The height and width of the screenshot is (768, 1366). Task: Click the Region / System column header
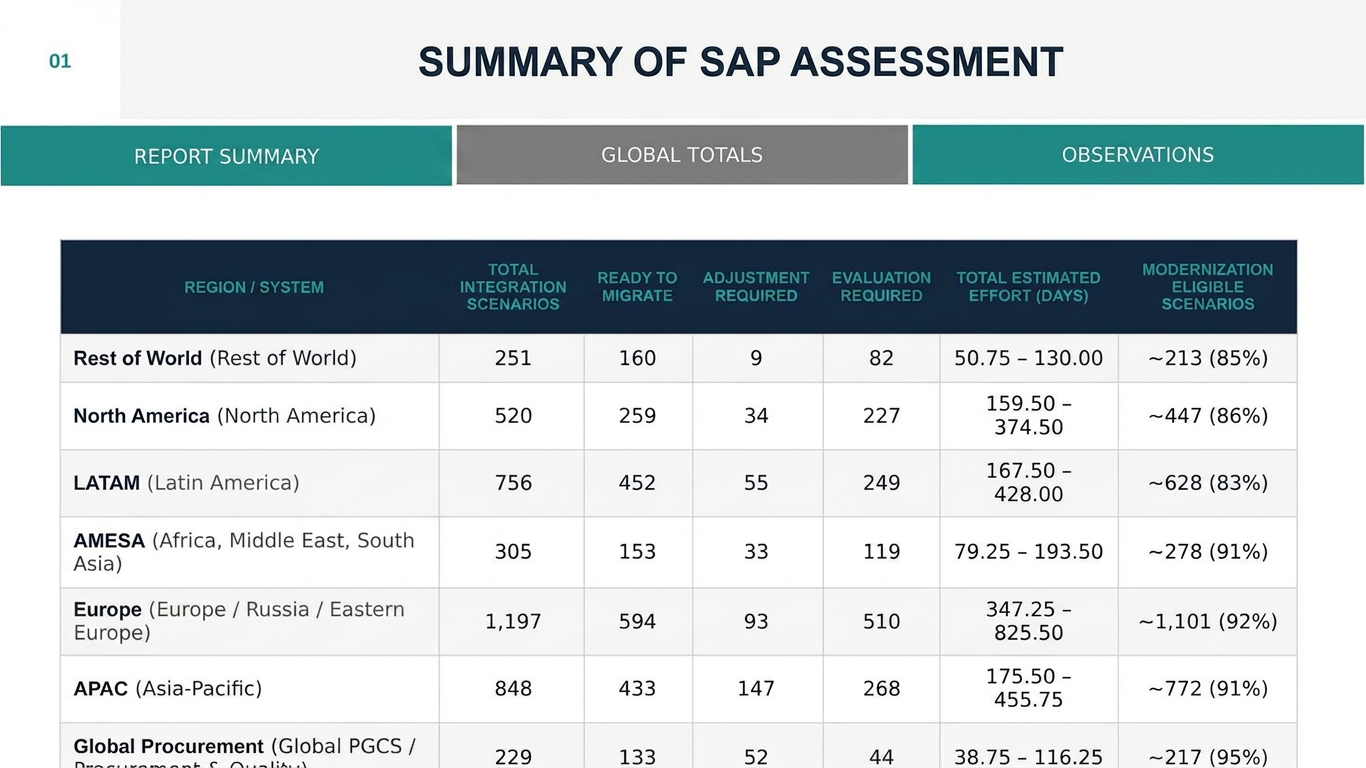pos(254,287)
